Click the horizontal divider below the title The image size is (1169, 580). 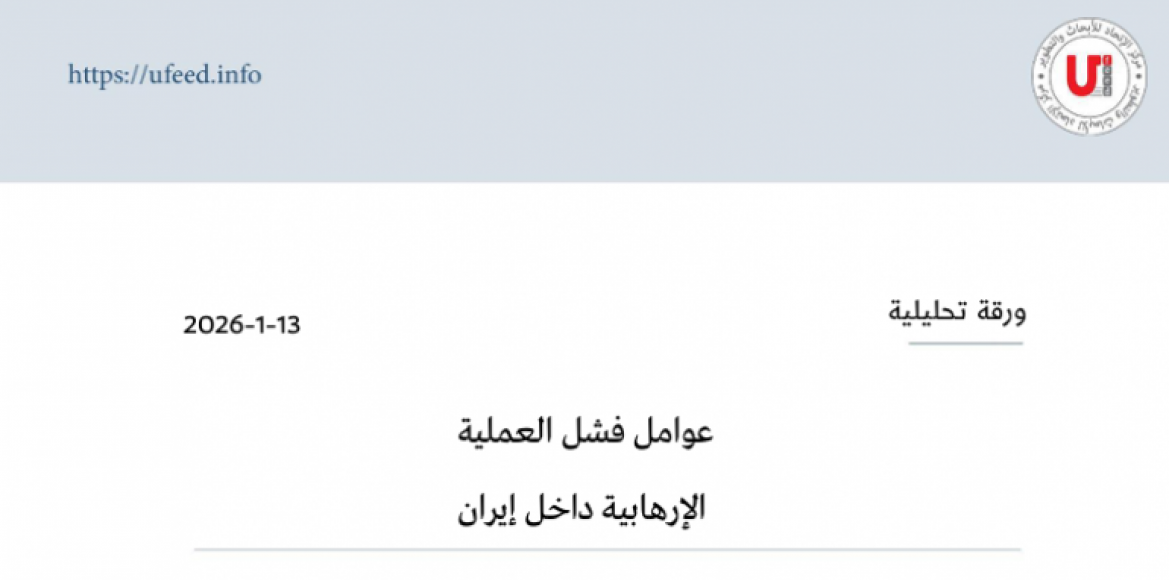click(607, 550)
